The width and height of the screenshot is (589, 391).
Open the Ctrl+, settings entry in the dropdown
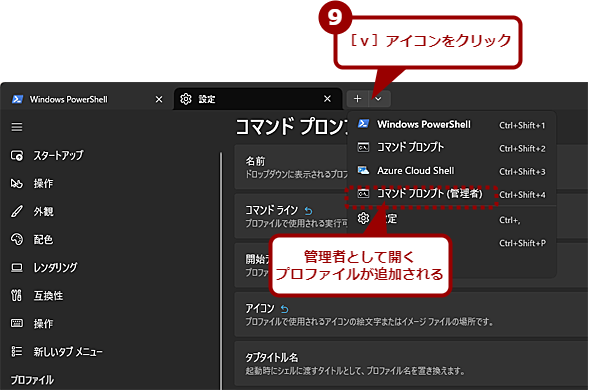point(452,219)
